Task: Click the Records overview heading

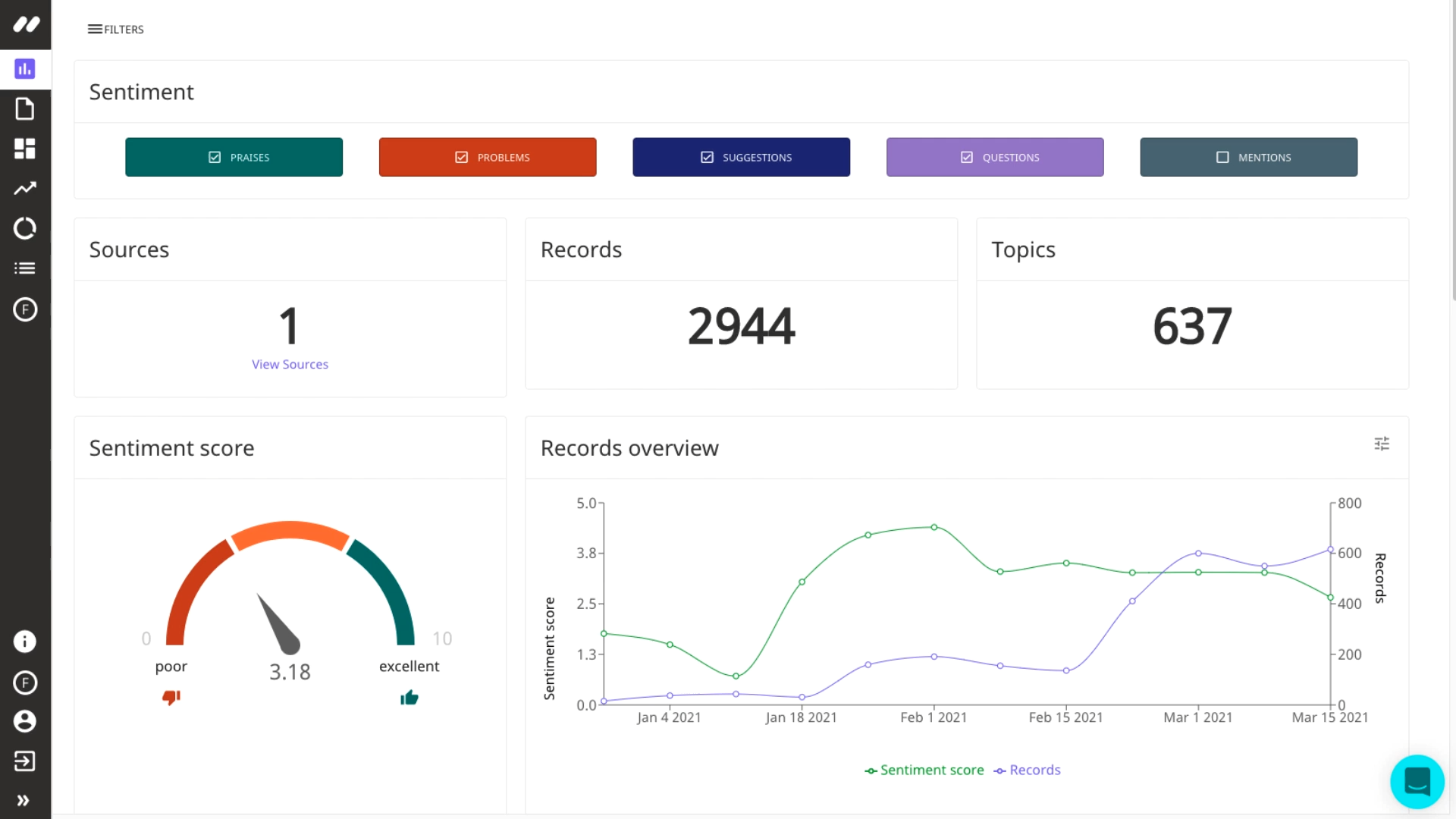Action: tap(629, 448)
